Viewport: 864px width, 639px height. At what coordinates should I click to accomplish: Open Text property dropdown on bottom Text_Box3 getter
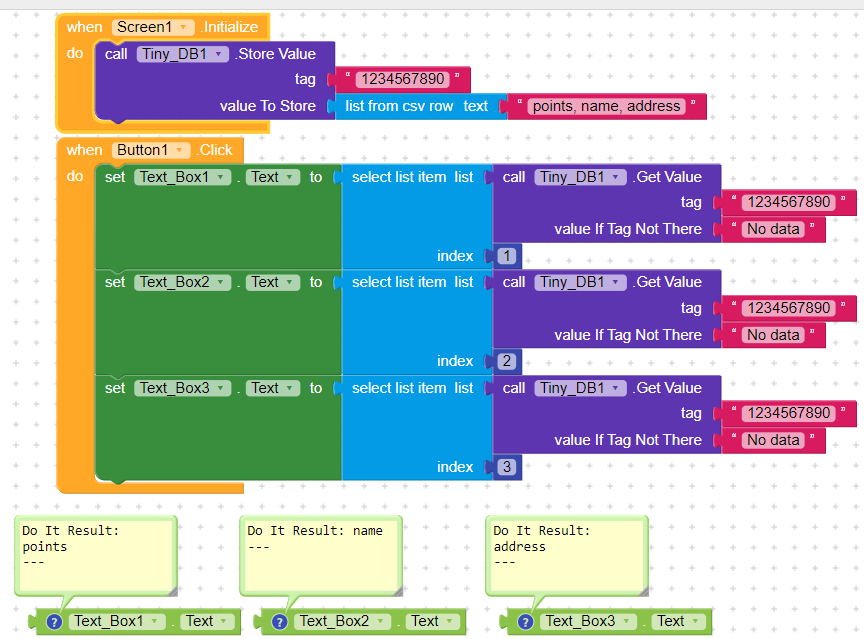(x=678, y=621)
